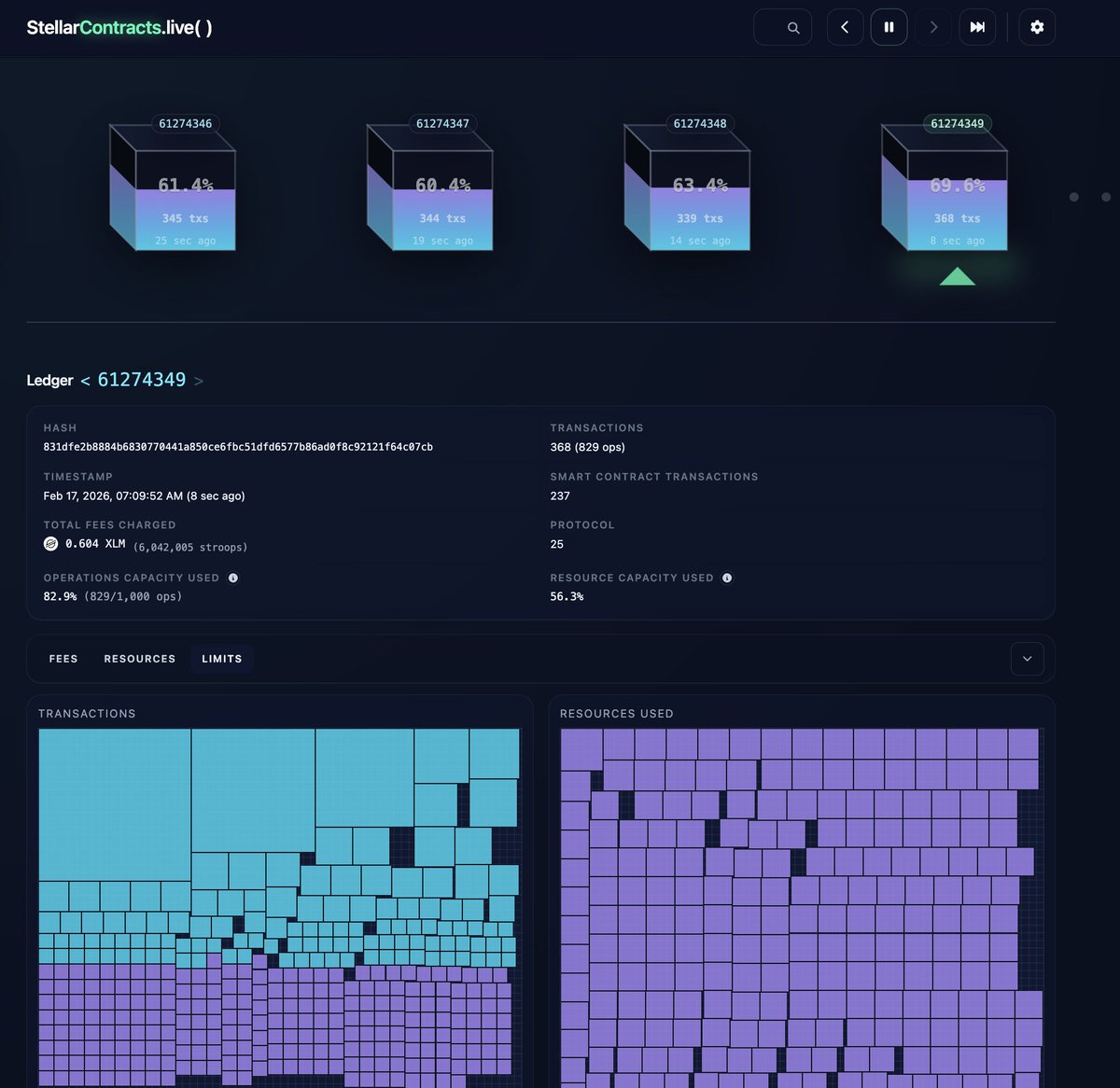
Task: Click the 344 txs label on ledger 61274347
Action: [442, 218]
